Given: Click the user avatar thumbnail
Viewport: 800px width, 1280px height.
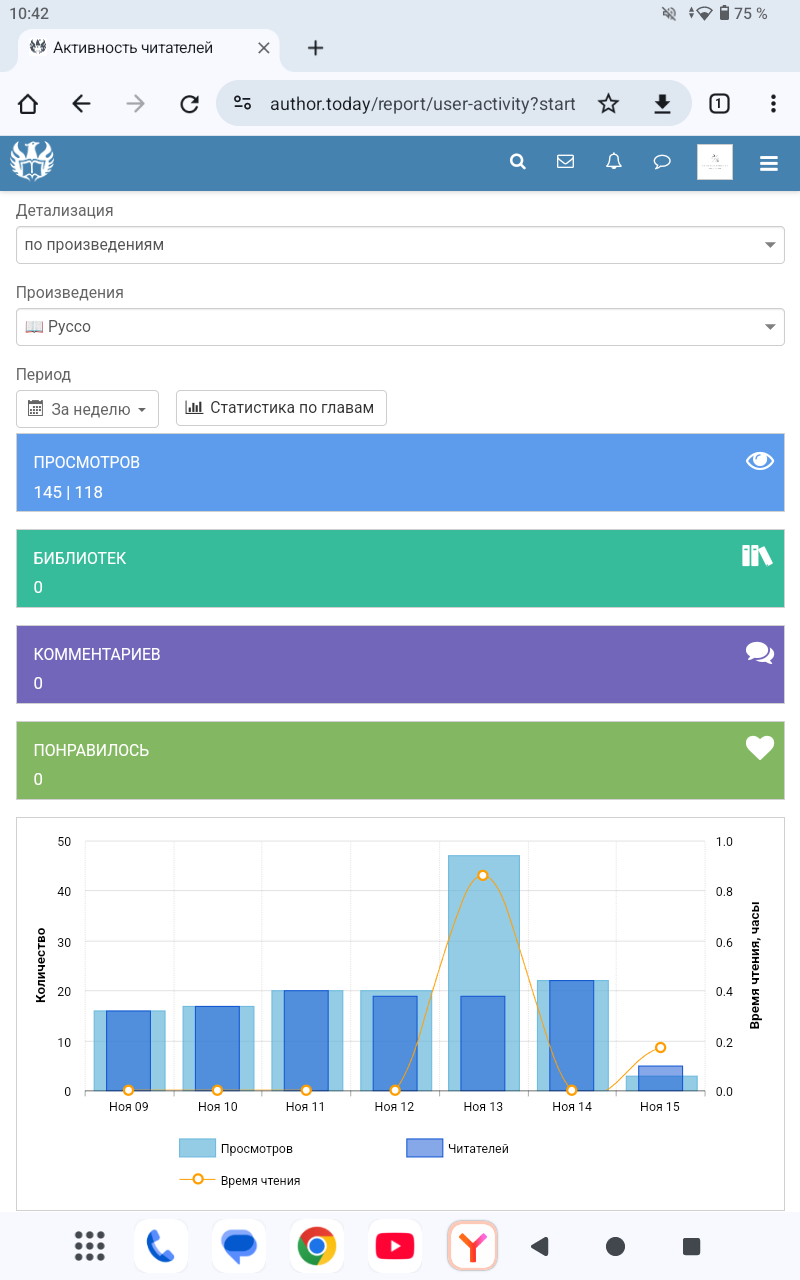Looking at the screenshot, I should point(714,162).
